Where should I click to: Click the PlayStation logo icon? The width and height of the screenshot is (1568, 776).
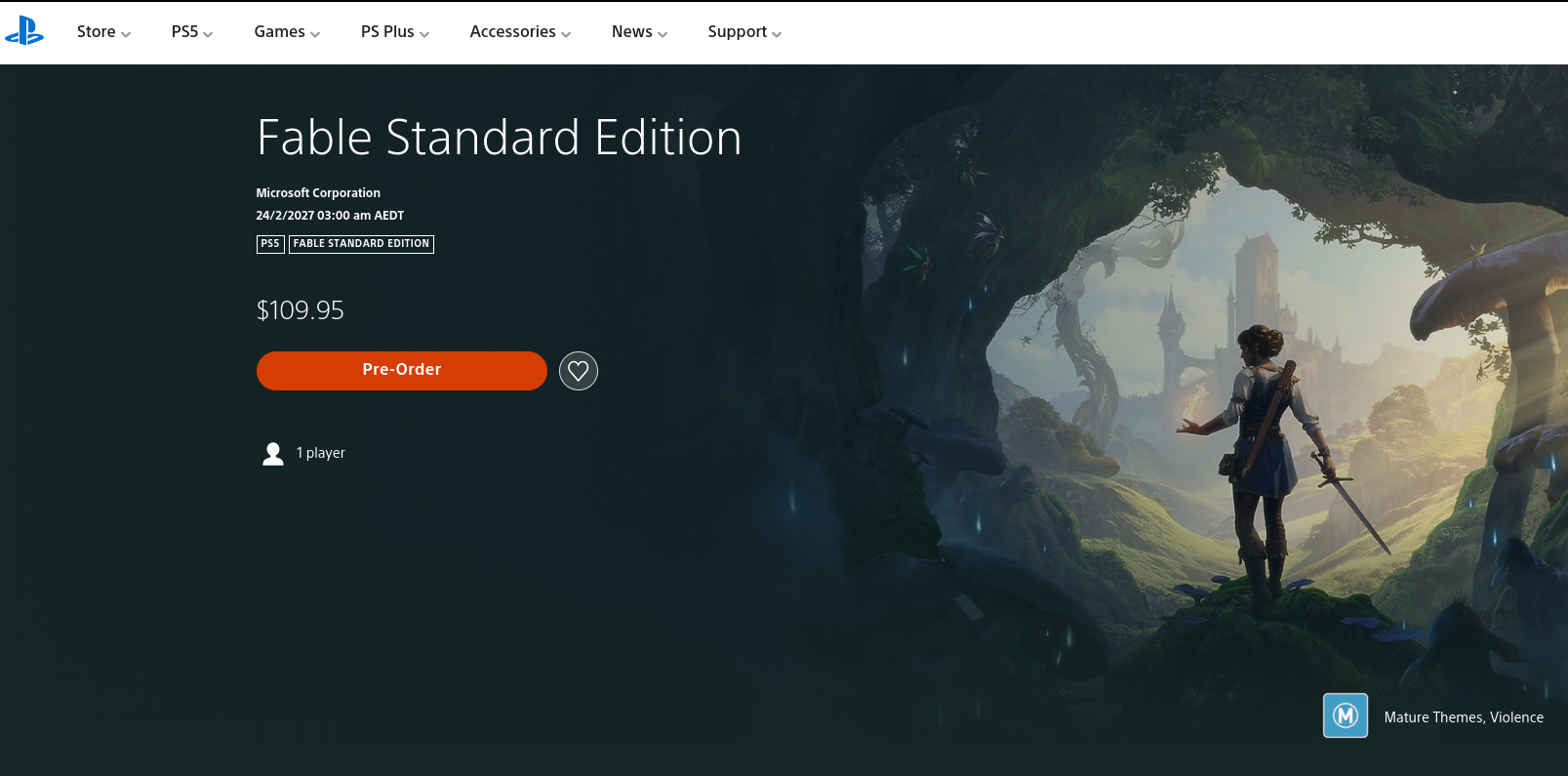[24, 31]
